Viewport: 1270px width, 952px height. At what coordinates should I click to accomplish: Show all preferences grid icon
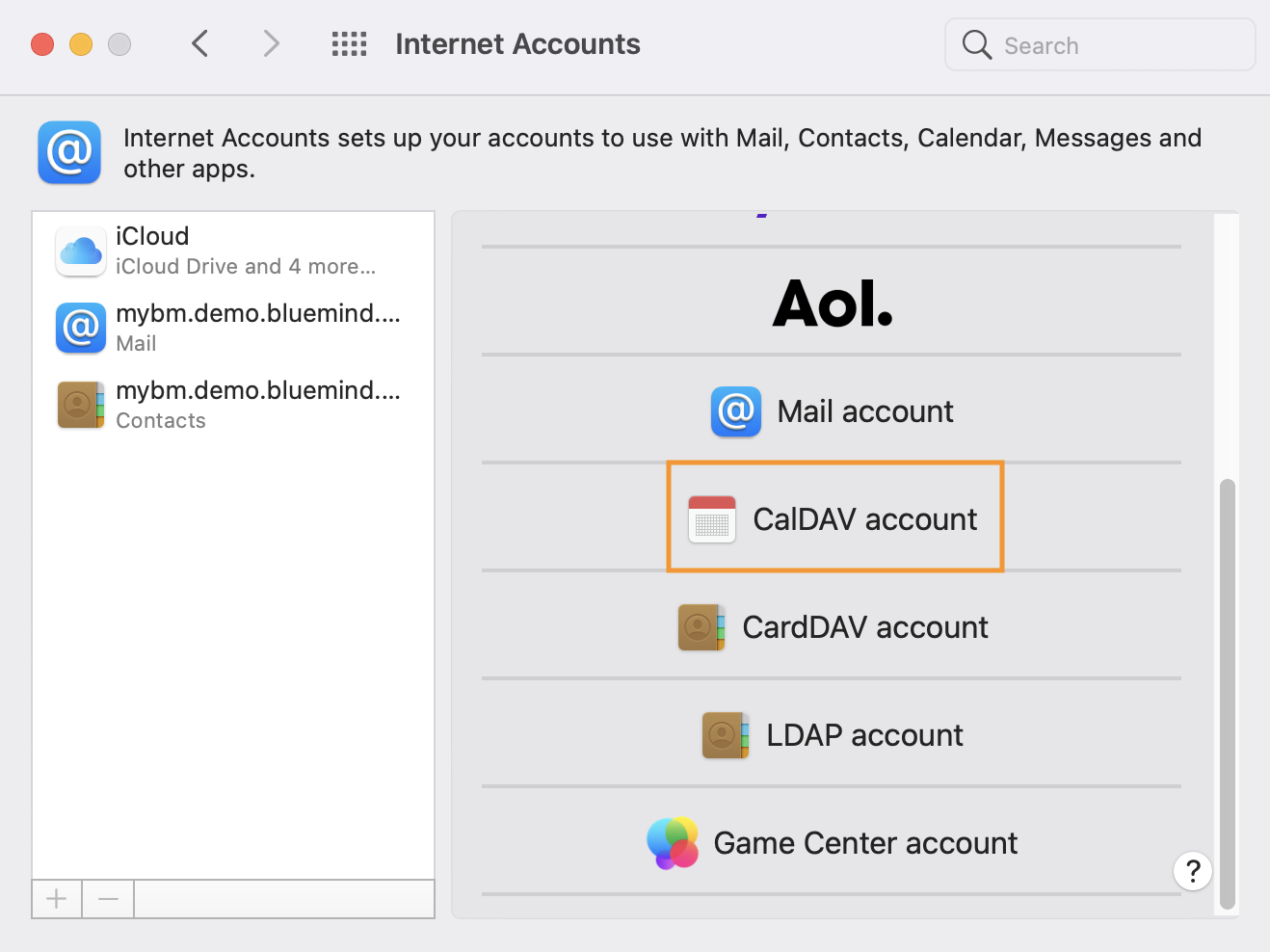pos(349,44)
